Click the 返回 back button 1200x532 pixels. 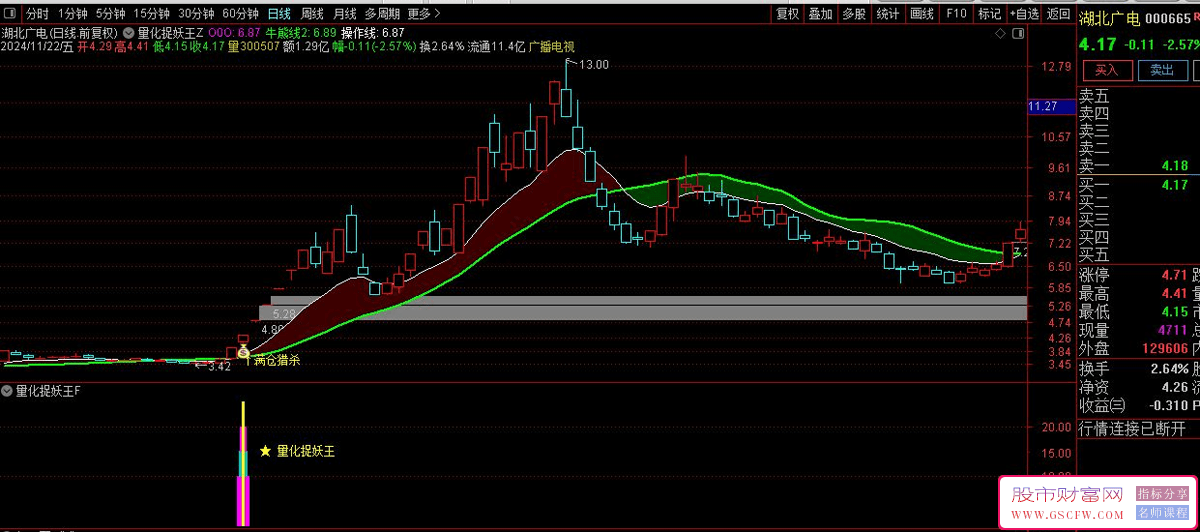[1058, 14]
